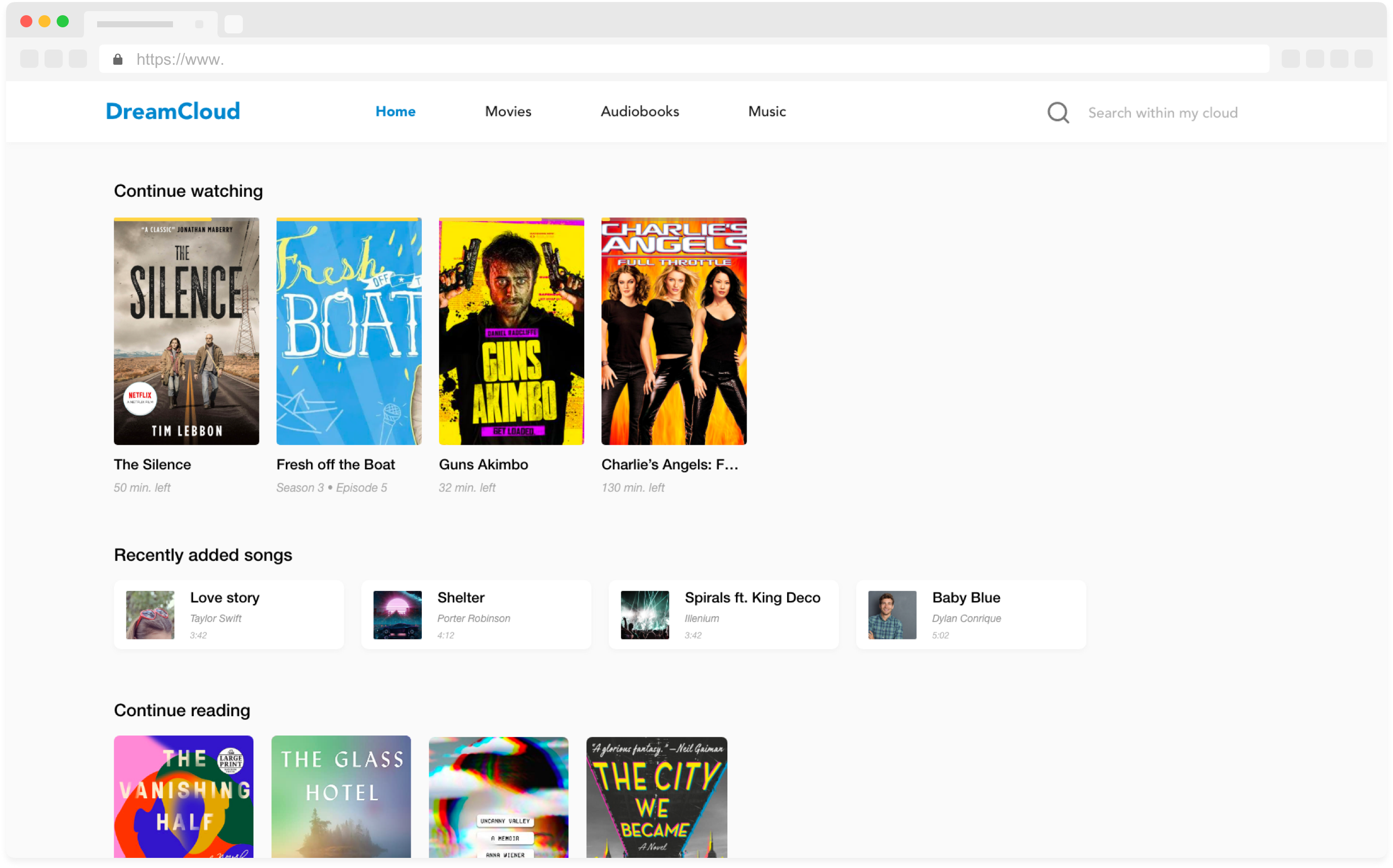Open the Audiobooks section
This screenshot has width=1393, height=868.
pos(640,111)
